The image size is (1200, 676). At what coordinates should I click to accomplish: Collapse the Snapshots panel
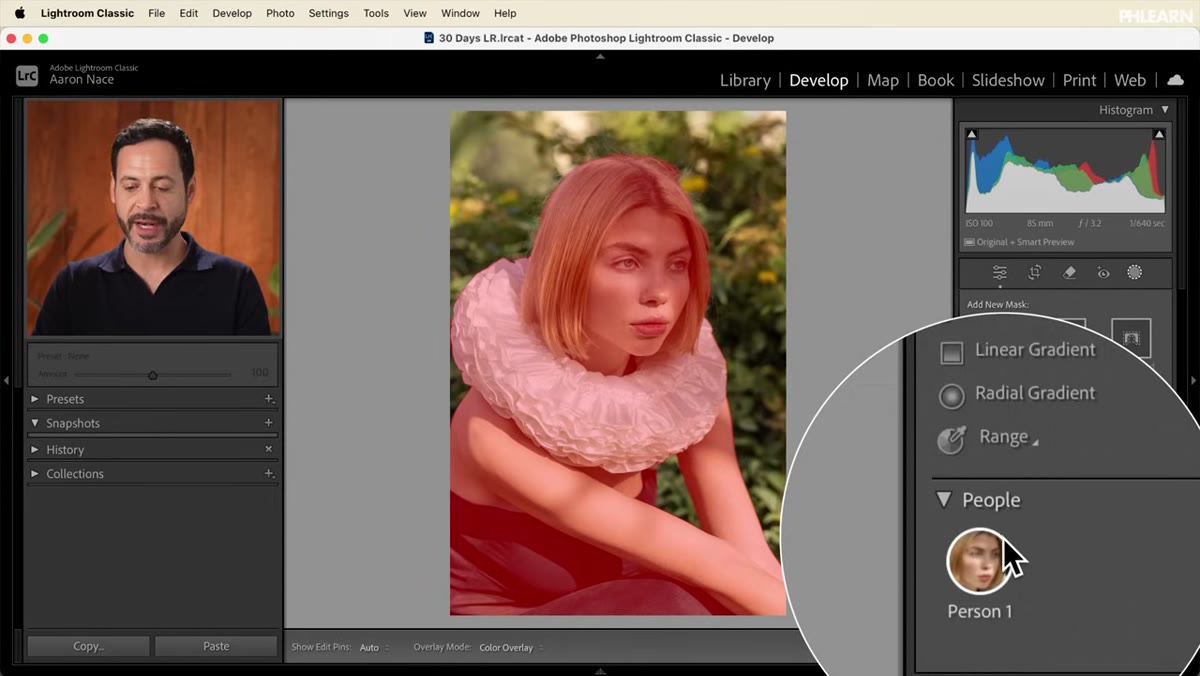pos(35,423)
